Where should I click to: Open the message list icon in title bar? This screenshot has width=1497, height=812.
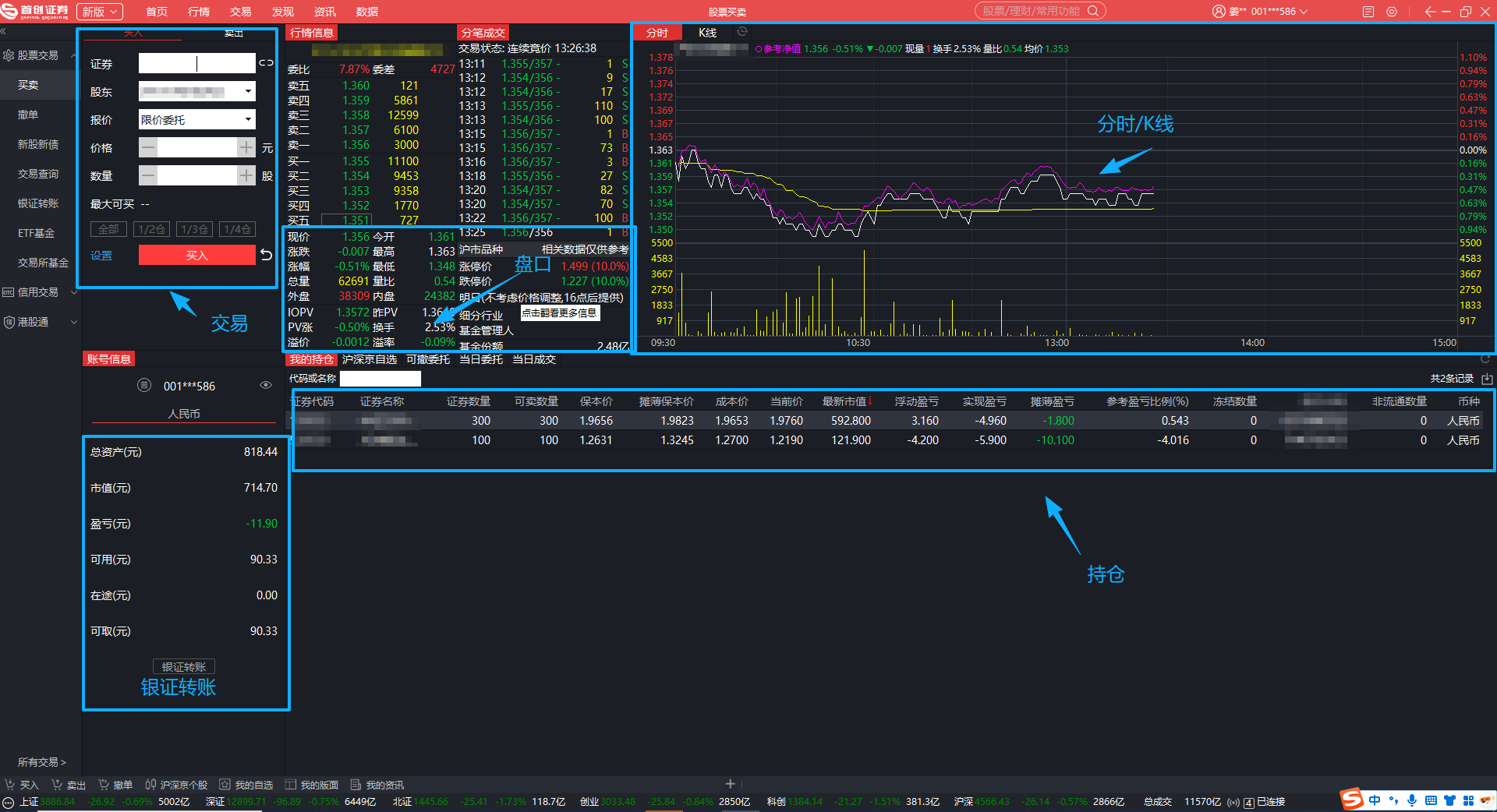point(1368,12)
